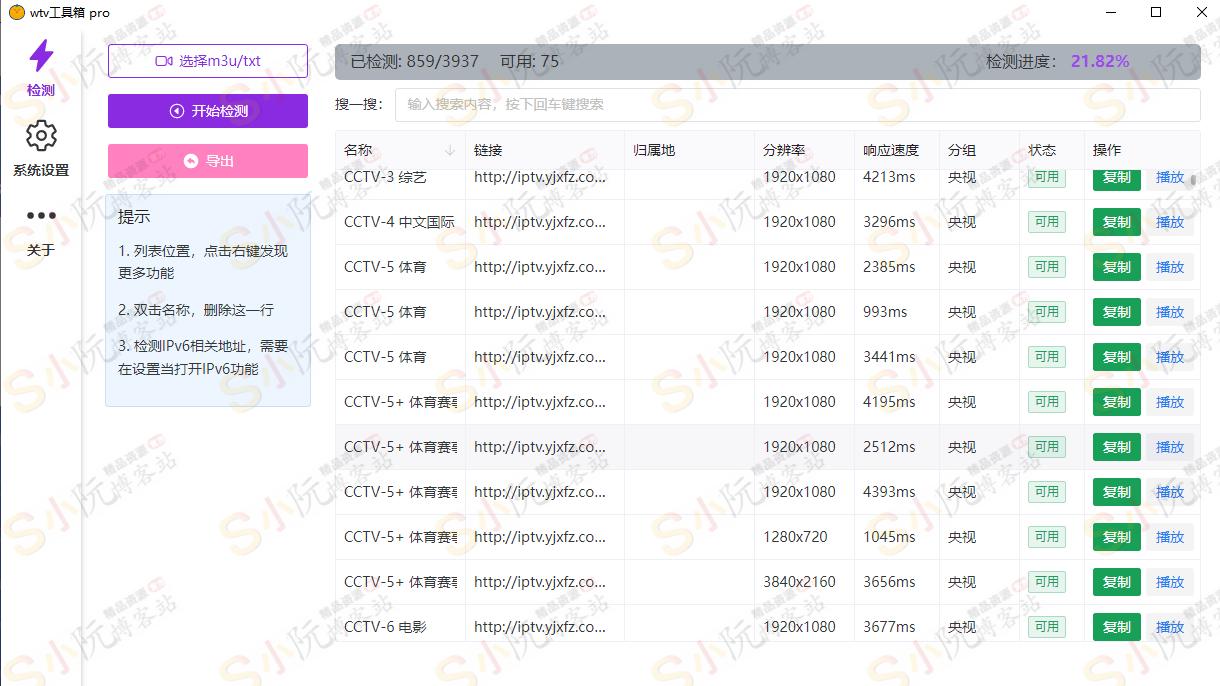Screen dimensions: 1220x686
Task: Copy the 3840x2160 CCTV-5+ row link
Action: click(x=1116, y=582)
